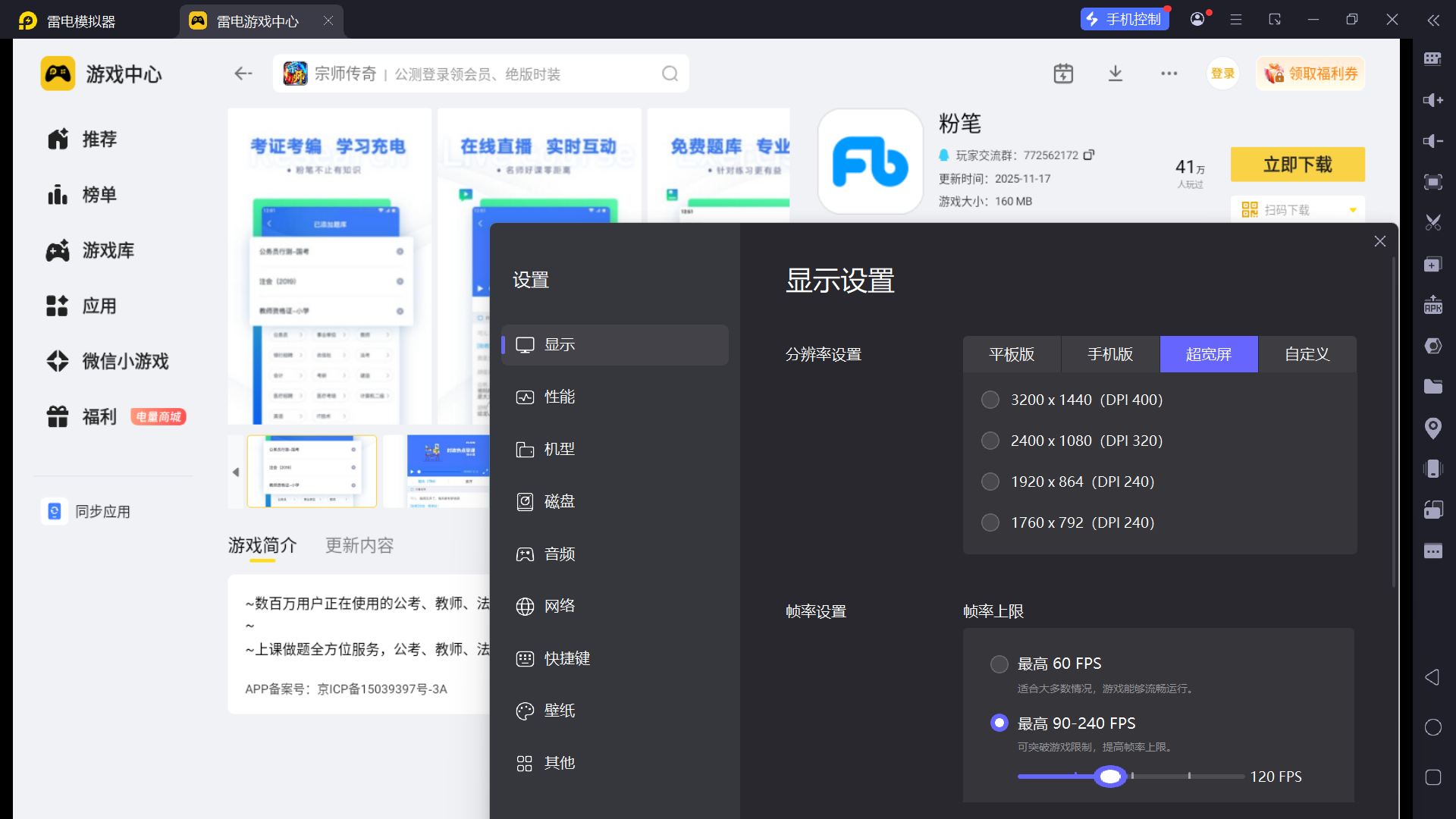The image size is (1456, 819).
Task: Open the calendar check-in icon
Action: click(1063, 74)
